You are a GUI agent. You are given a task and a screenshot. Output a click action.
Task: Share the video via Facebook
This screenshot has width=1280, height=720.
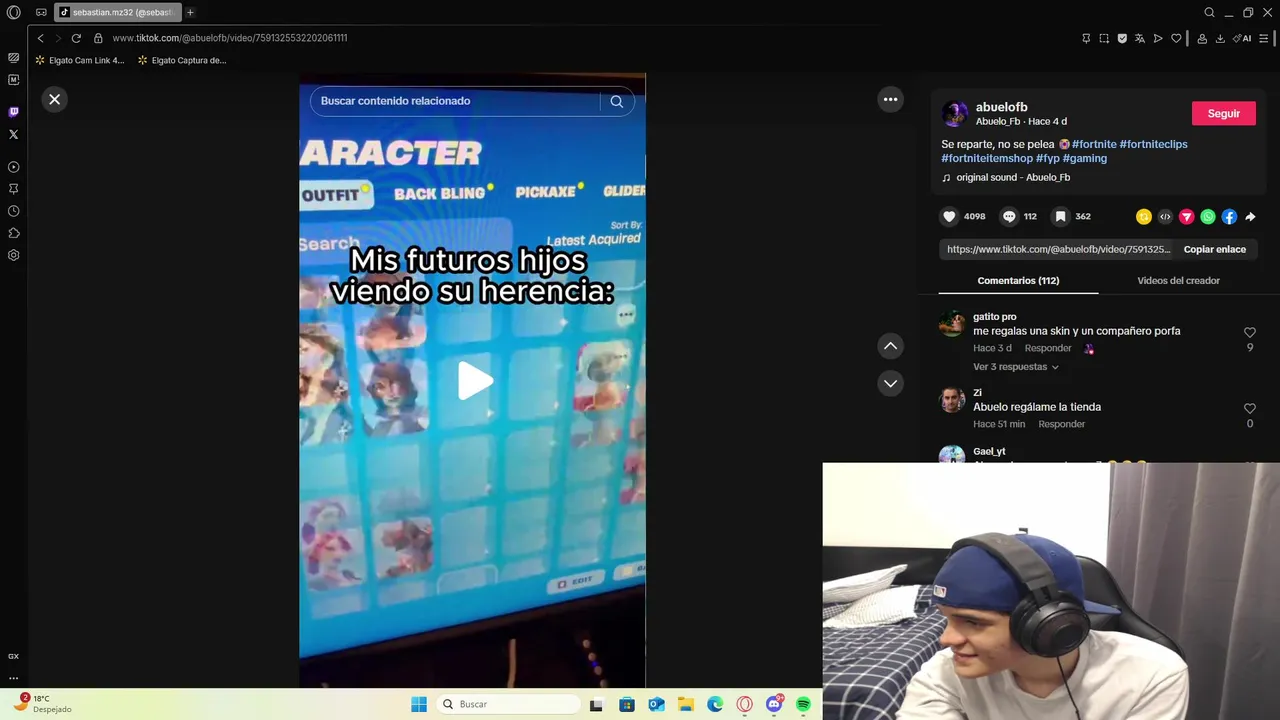point(1229,217)
